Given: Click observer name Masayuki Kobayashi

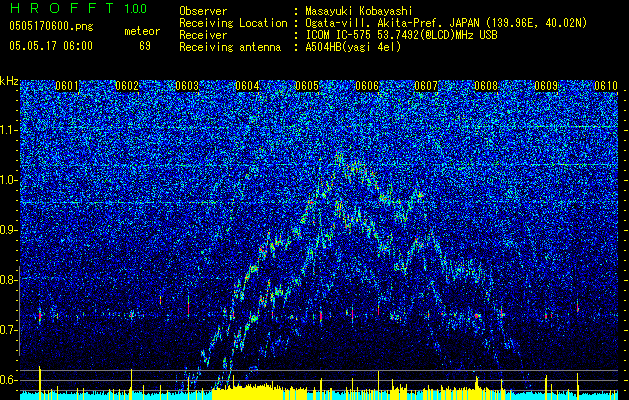Looking at the screenshot, I should [358, 11].
